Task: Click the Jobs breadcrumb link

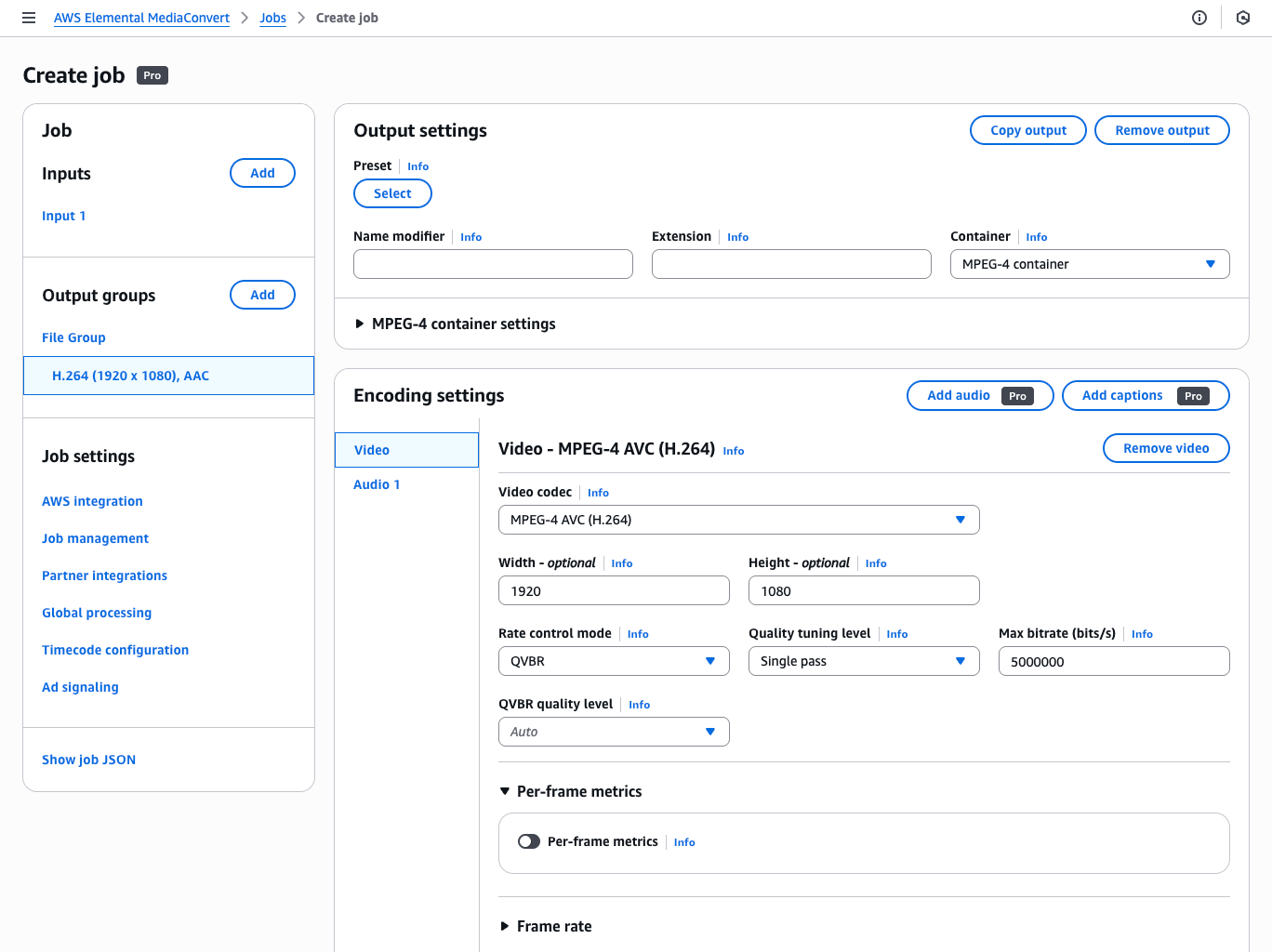Action: (x=272, y=18)
